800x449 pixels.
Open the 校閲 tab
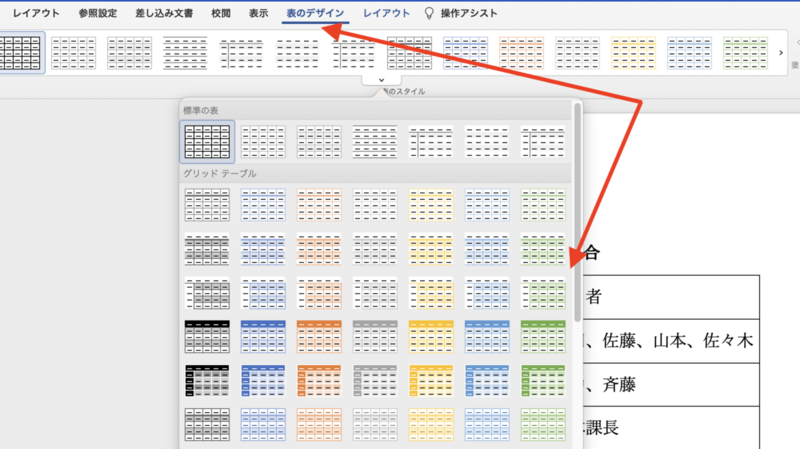tap(221, 13)
